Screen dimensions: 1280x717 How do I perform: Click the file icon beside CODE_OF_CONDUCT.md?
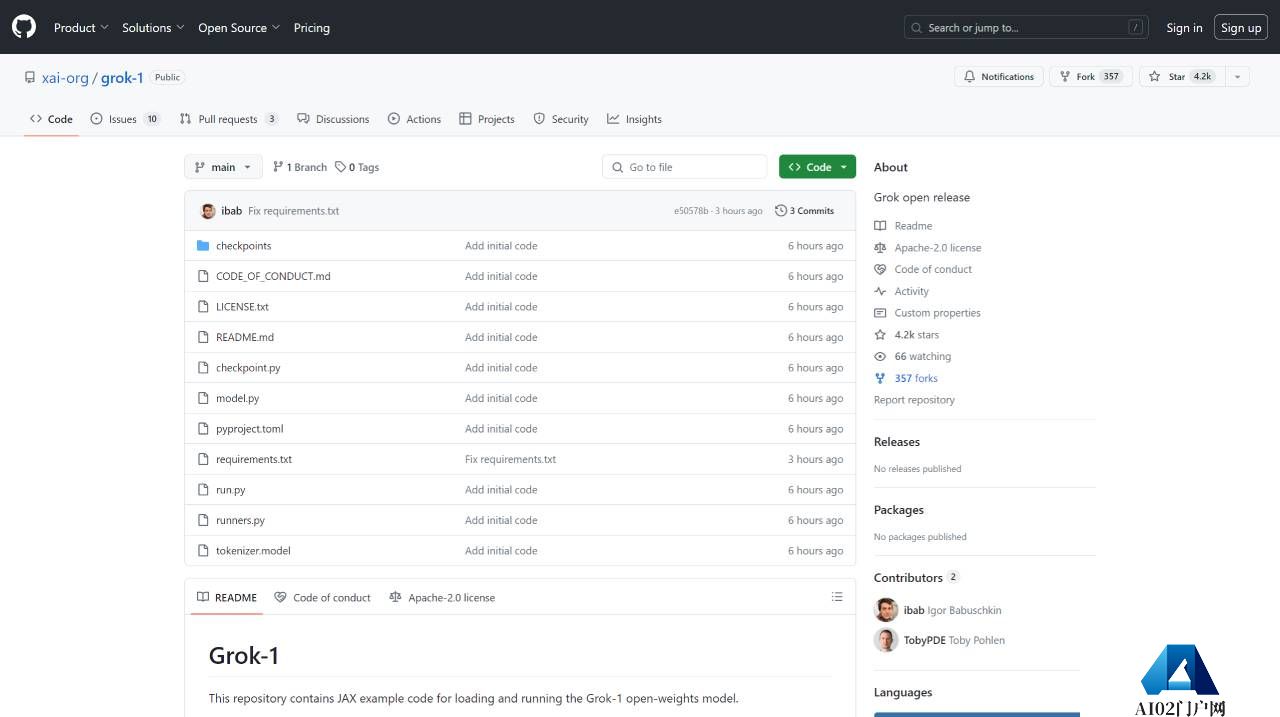(x=203, y=276)
